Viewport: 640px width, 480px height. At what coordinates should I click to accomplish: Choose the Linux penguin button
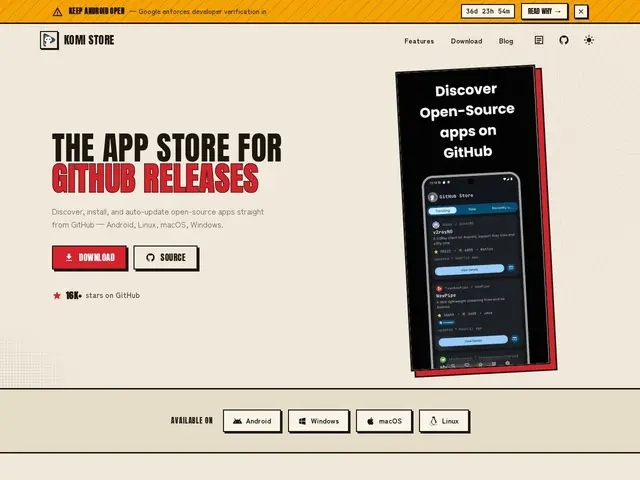click(444, 421)
